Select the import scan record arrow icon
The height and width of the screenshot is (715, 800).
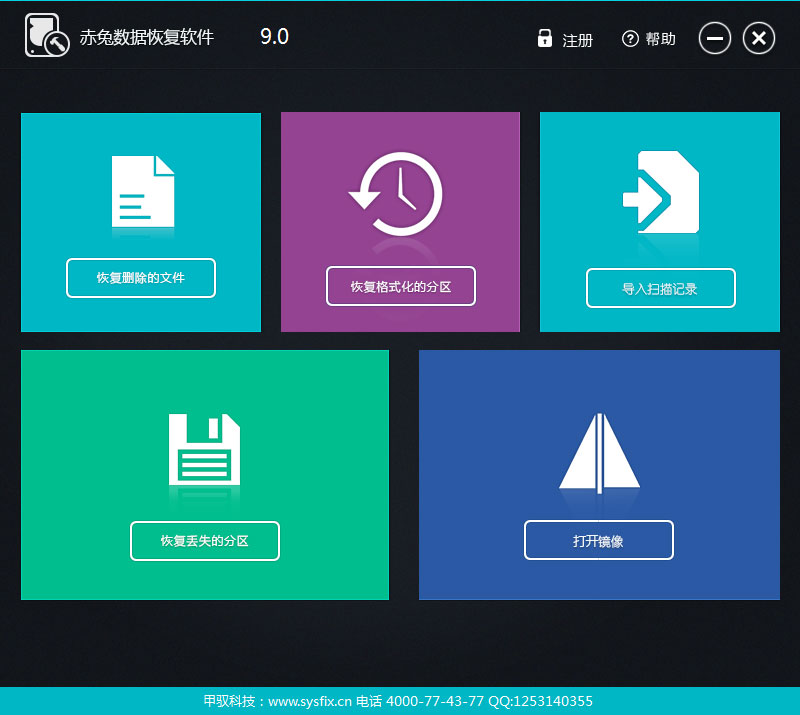pos(660,192)
